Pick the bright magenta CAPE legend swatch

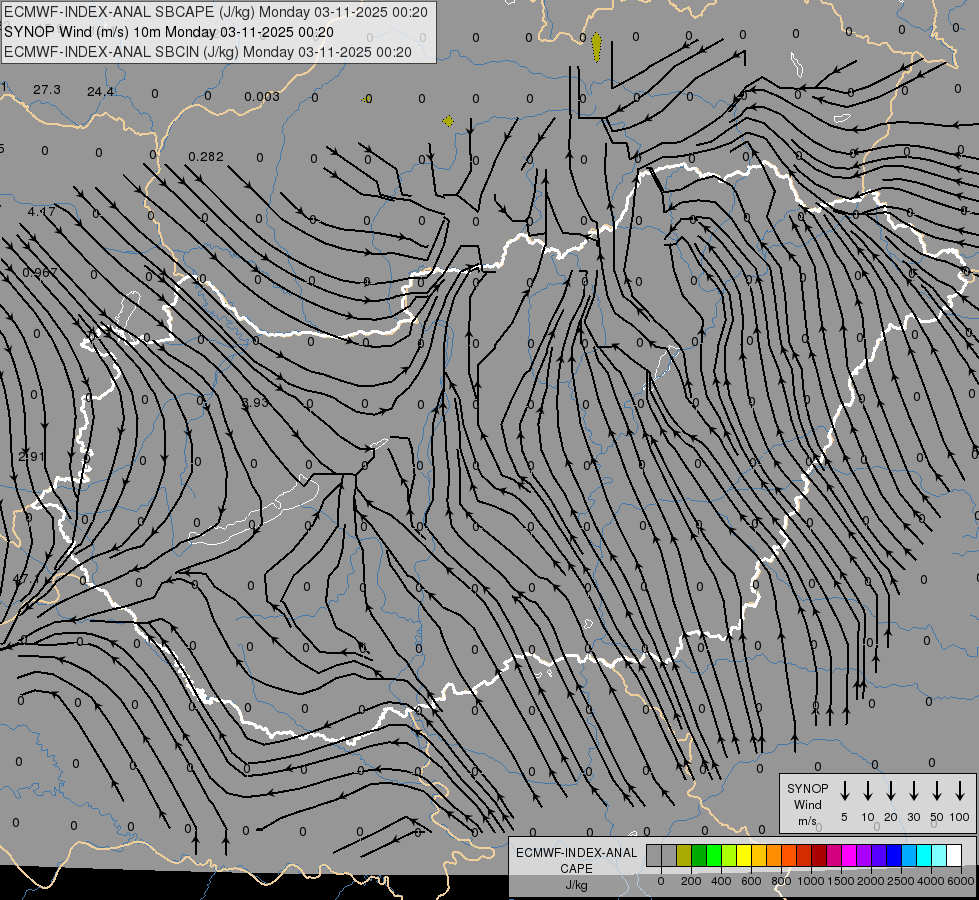coord(850,856)
